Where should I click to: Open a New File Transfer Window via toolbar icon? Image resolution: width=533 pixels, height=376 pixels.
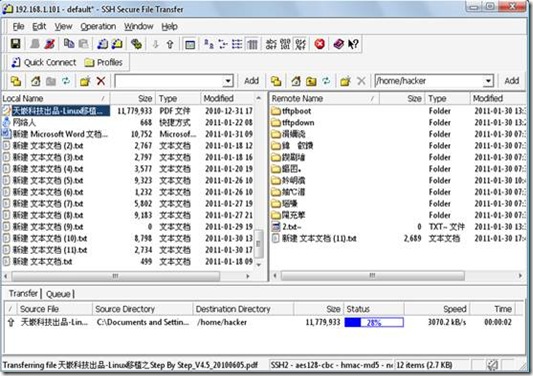pyautogui.click(x=117, y=44)
